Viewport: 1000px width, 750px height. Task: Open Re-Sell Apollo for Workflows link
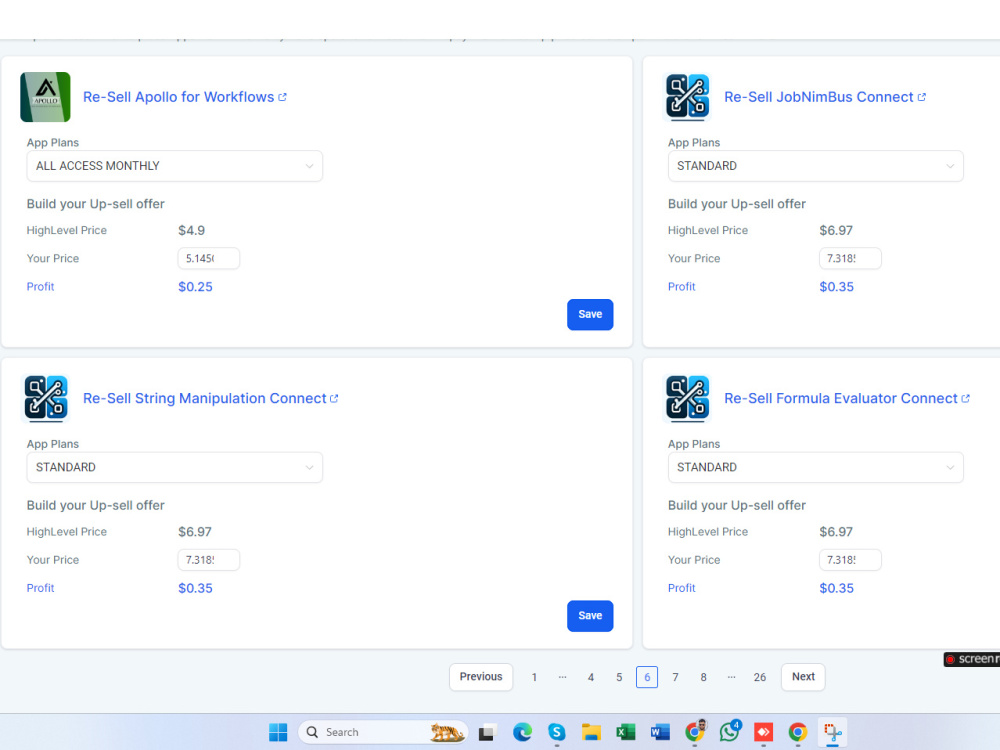(179, 97)
